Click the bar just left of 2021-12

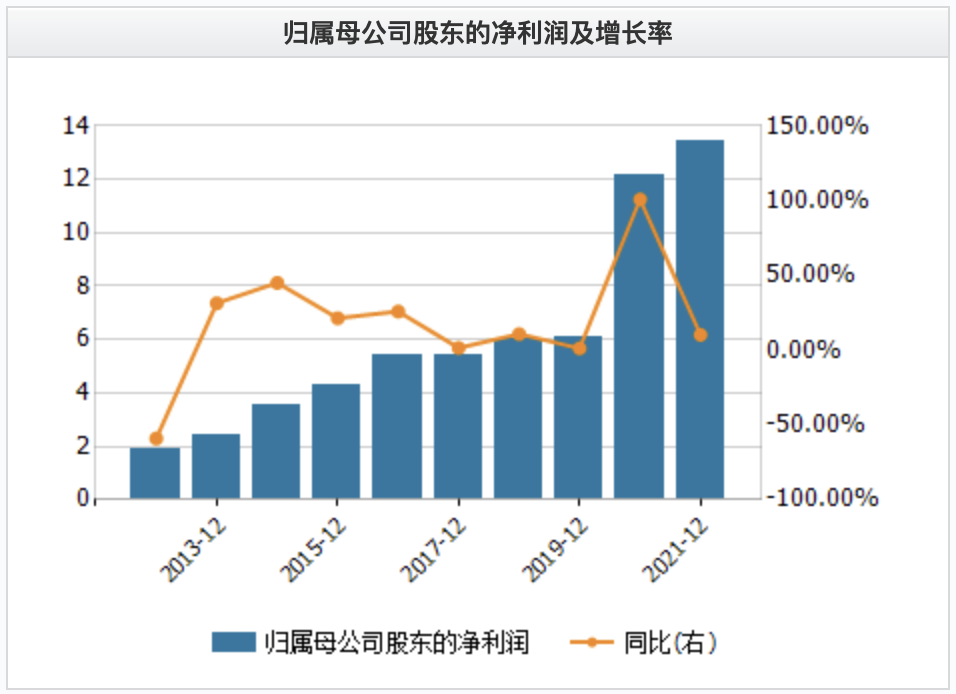639,336
